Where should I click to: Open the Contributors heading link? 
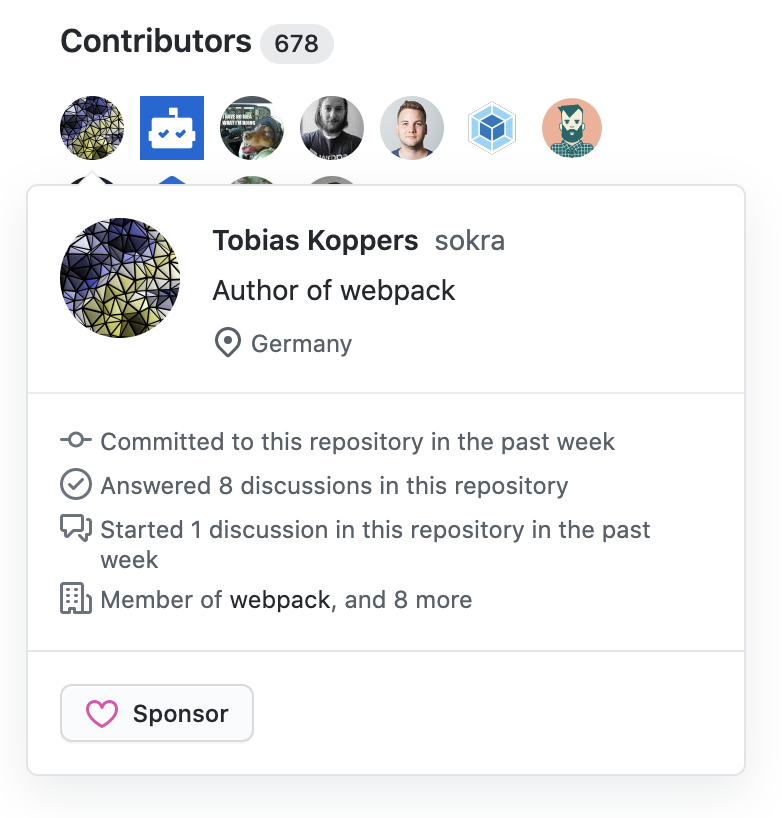coord(156,42)
